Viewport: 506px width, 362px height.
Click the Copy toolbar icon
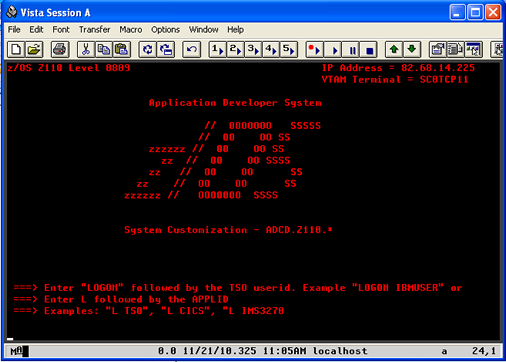pos(104,50)
